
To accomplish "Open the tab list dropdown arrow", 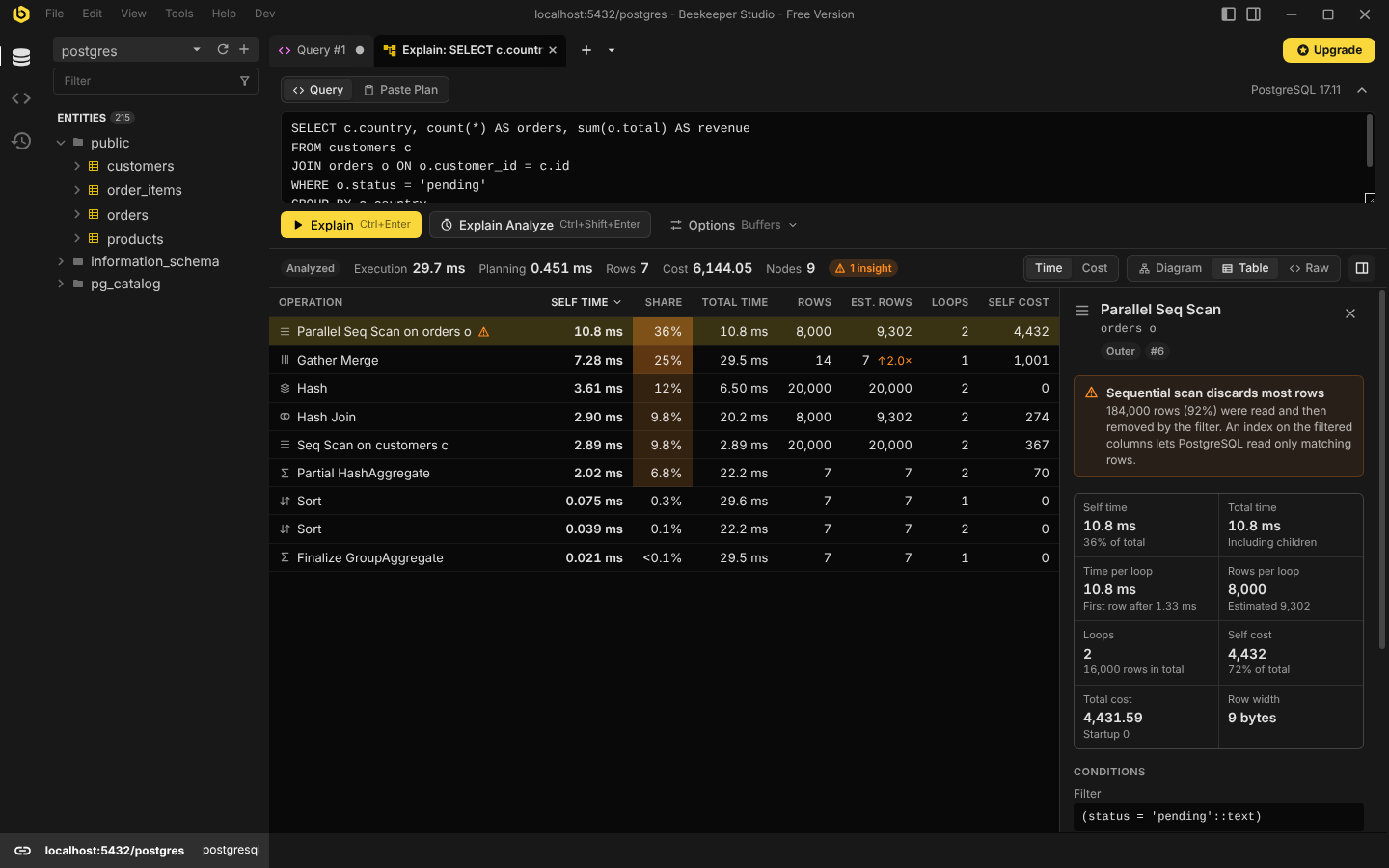I will (612, 50).
